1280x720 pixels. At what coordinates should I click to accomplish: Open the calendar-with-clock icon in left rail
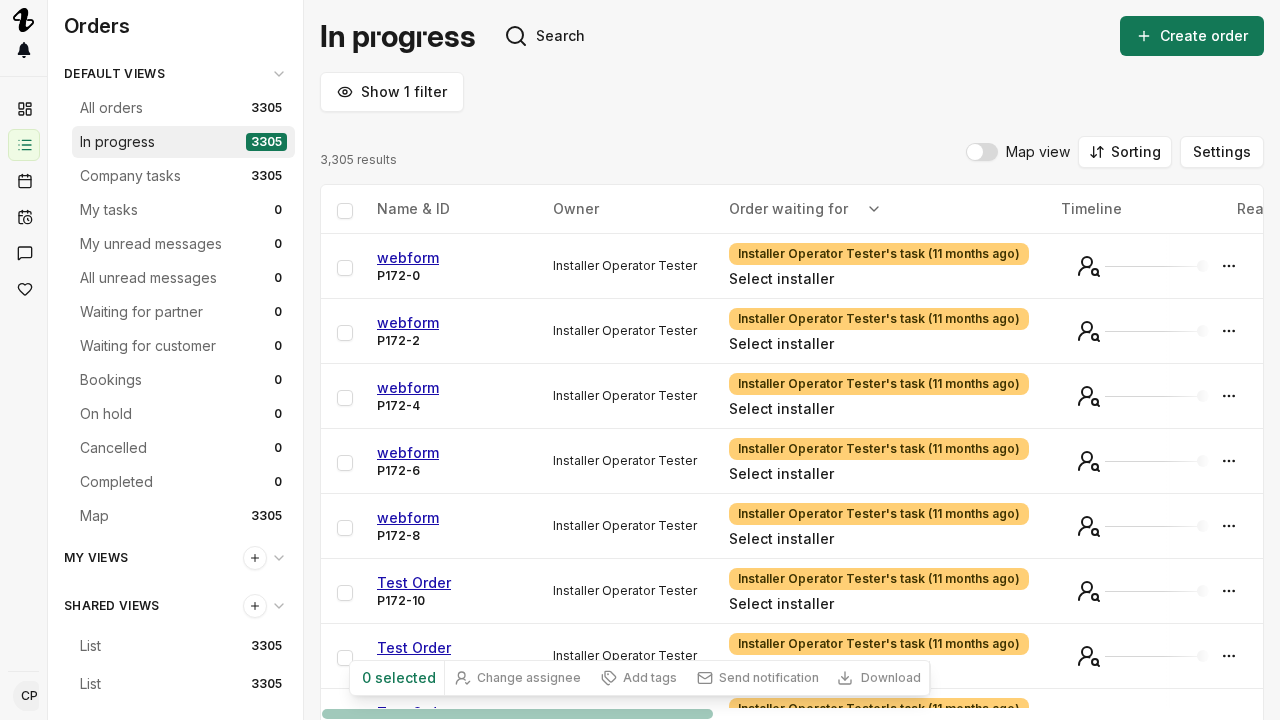25,217
